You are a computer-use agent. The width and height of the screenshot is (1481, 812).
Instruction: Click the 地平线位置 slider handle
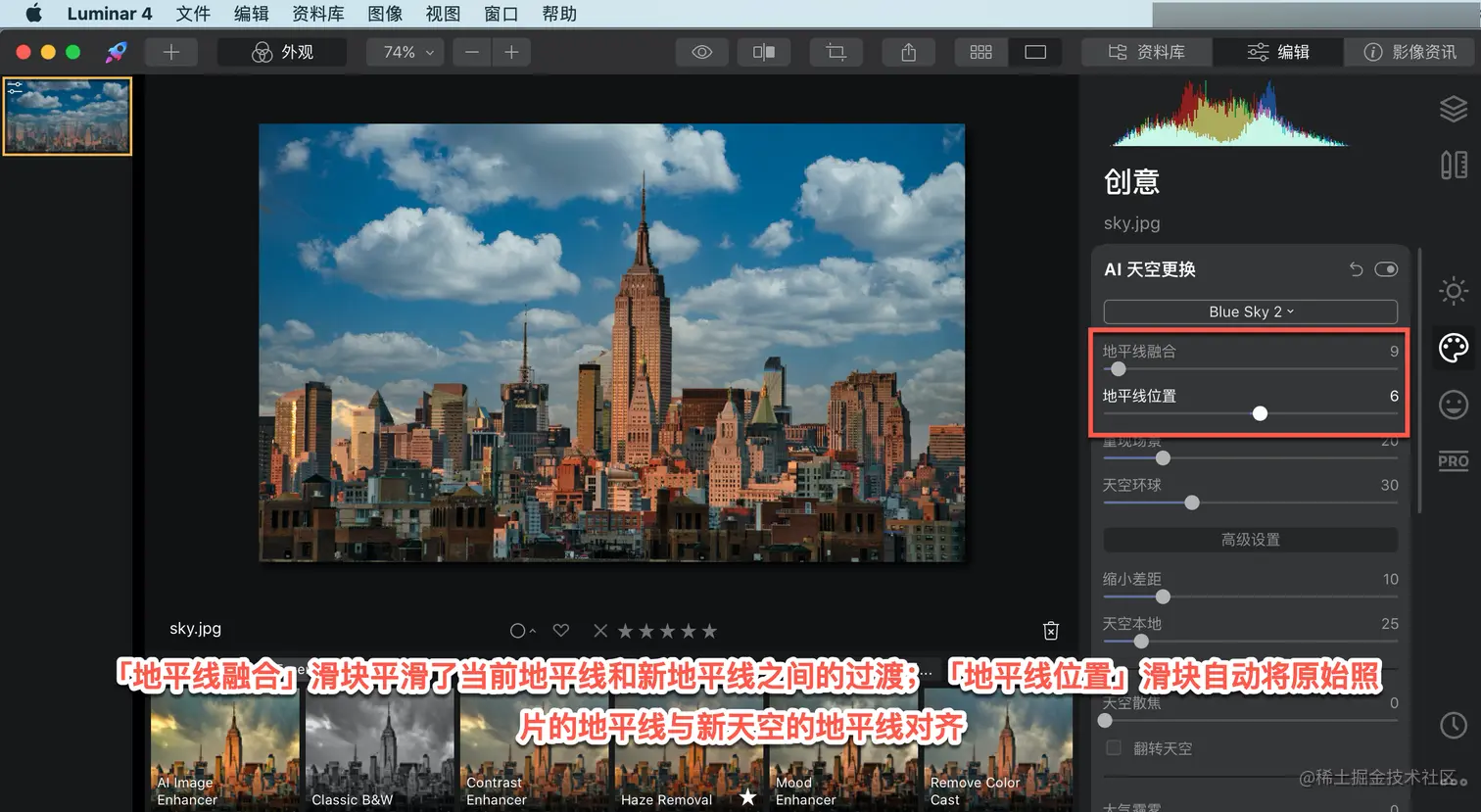(1260, 413)
